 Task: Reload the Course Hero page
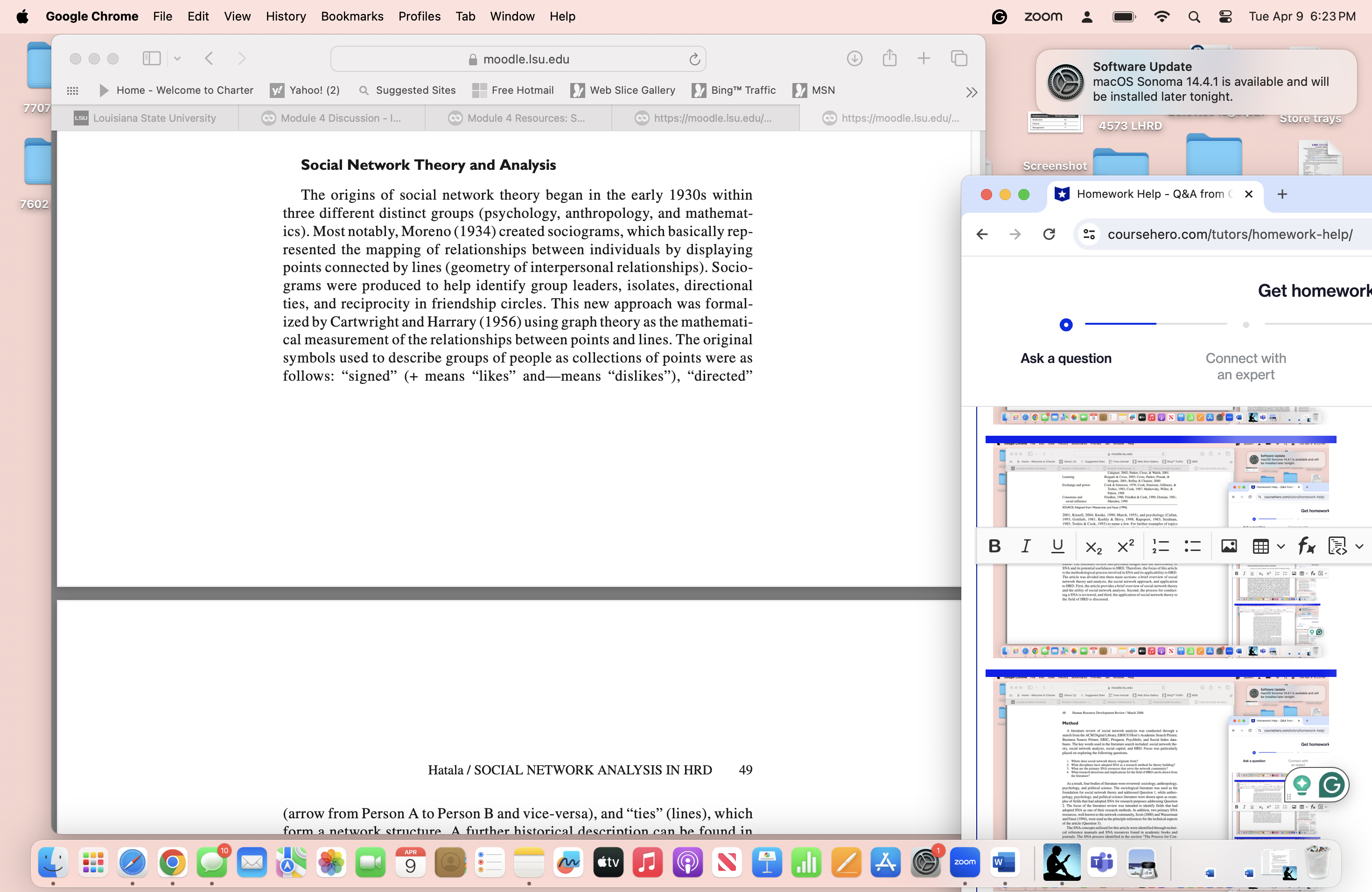pyautogui.click(x=1049, y=234)
